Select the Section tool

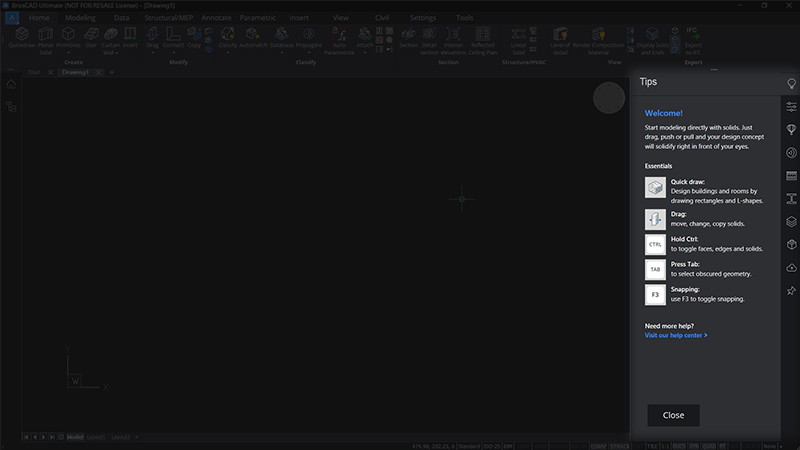[408, 38]
